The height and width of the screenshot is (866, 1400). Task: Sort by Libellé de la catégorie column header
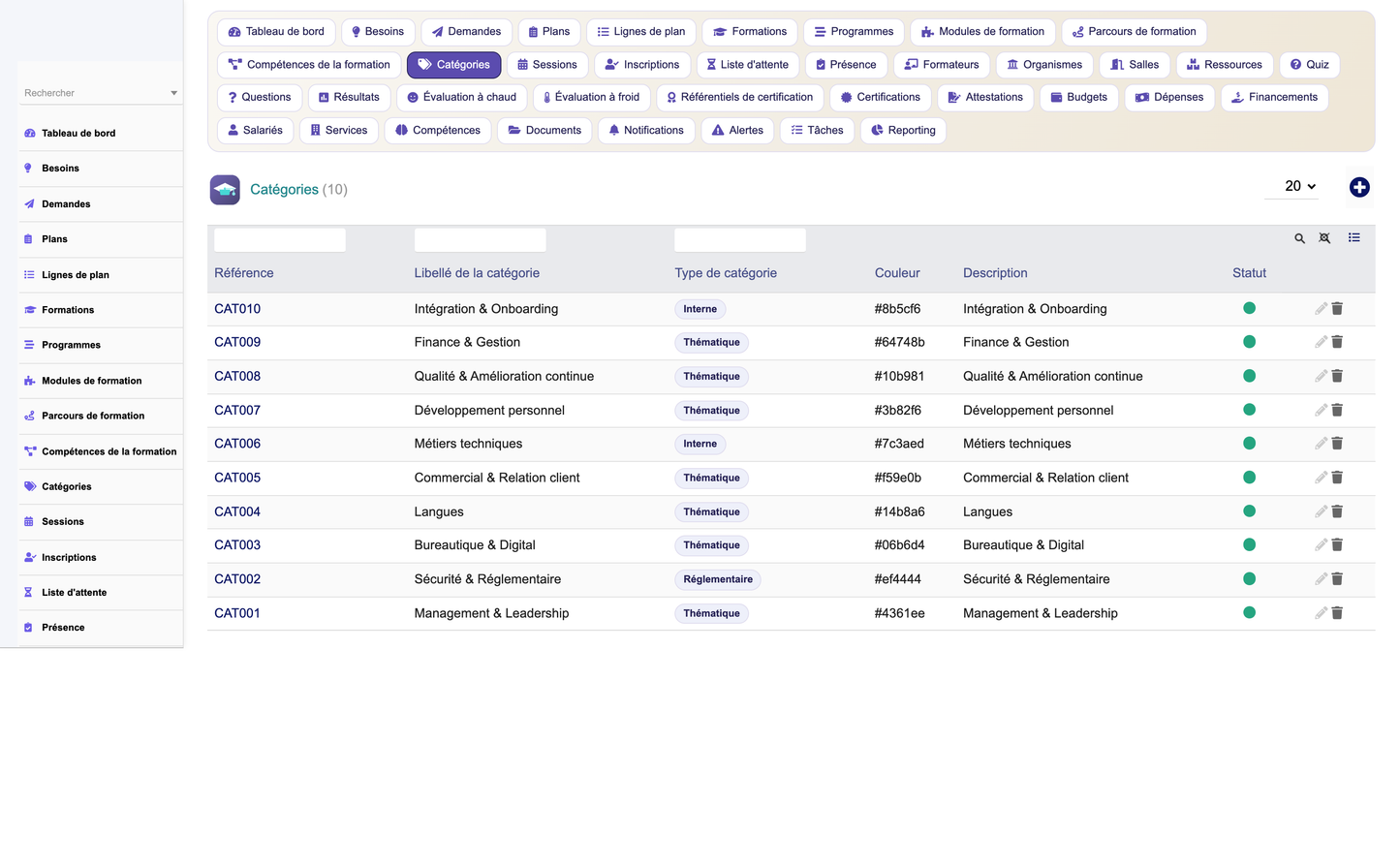[x=477, y=273]
